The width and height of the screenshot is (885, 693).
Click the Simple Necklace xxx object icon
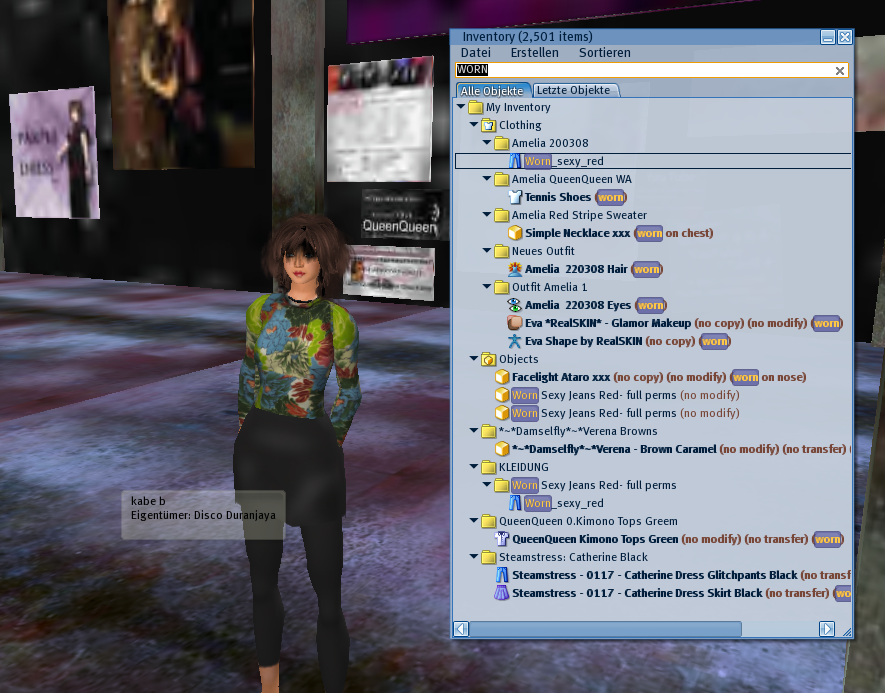click(x=515, y=233)
